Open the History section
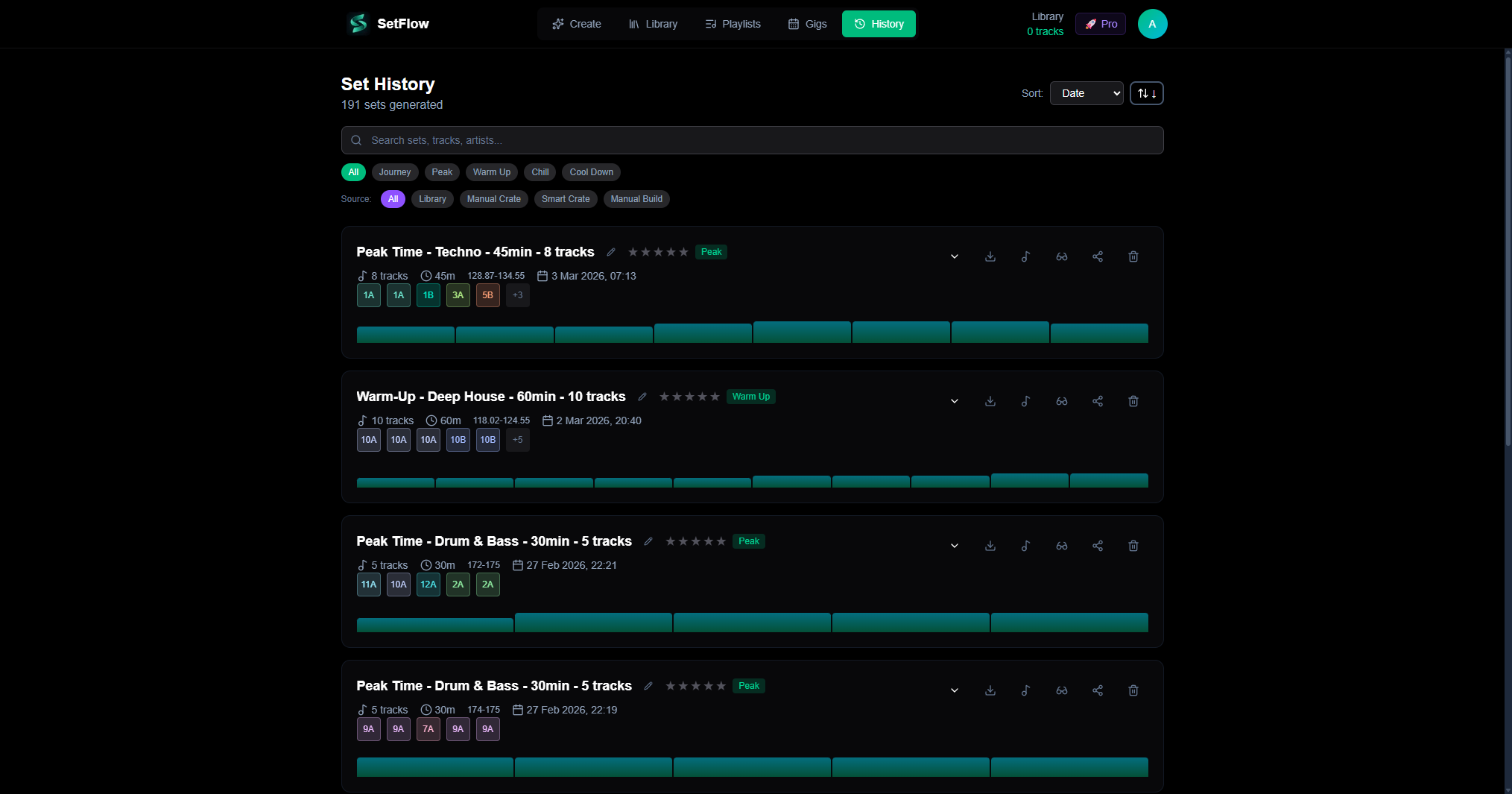 click(879, 23)
